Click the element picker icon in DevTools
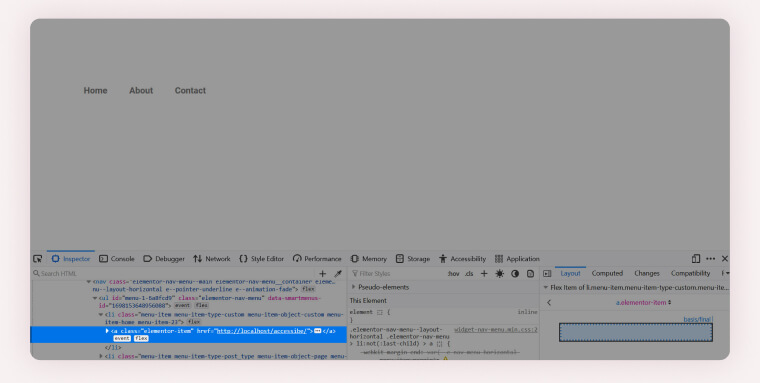760x383 pixels. (38, 258)
